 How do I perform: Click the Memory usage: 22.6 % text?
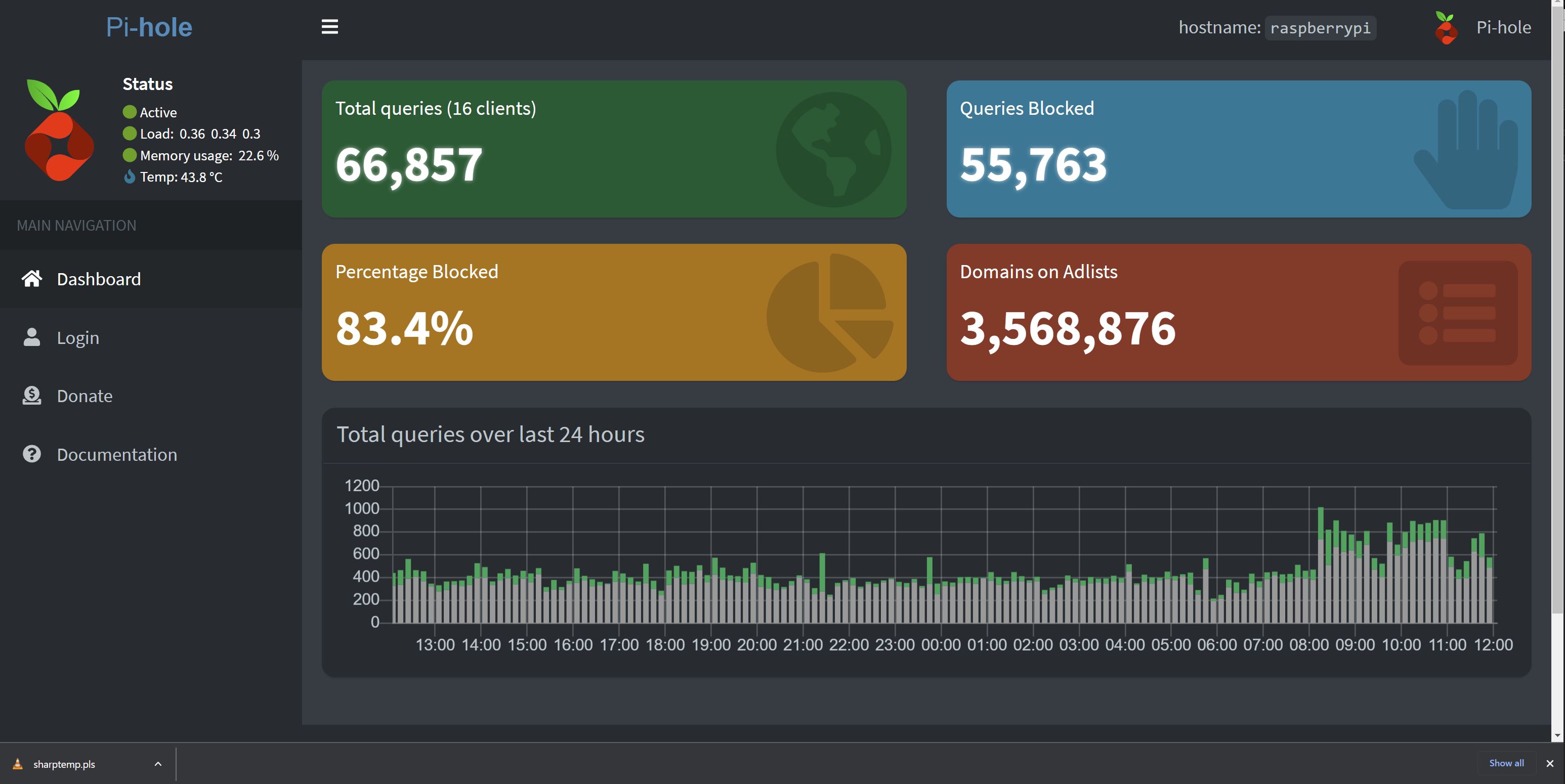pyautogui.click(x=209, y=155)
